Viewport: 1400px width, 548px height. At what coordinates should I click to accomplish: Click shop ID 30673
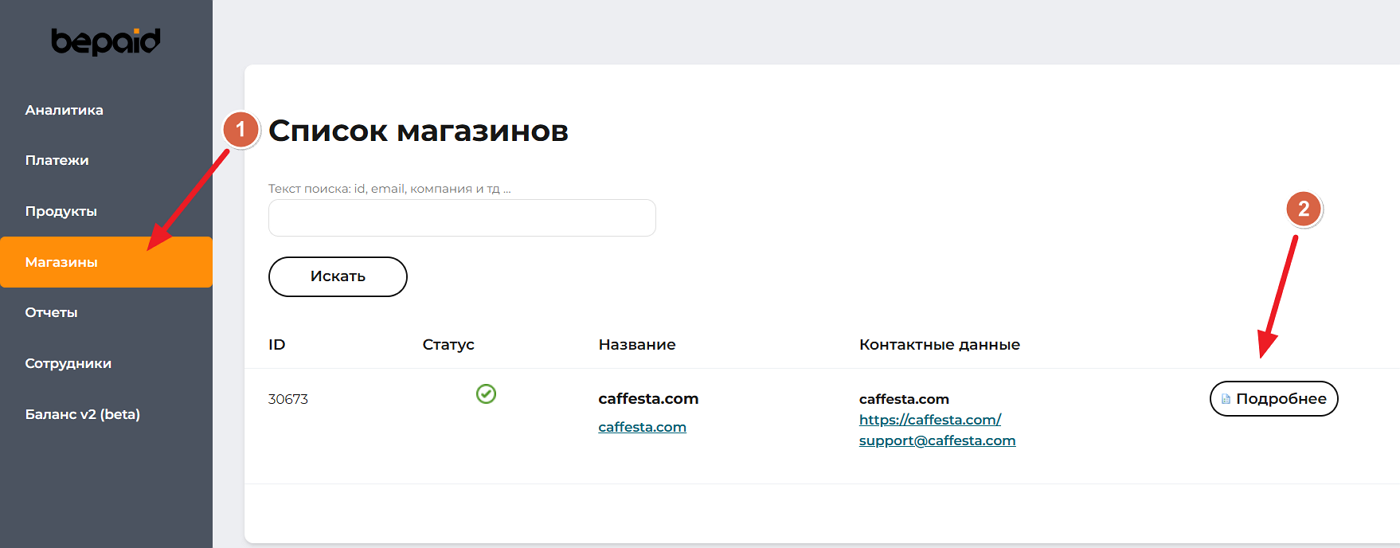click(x=288, y=399)
